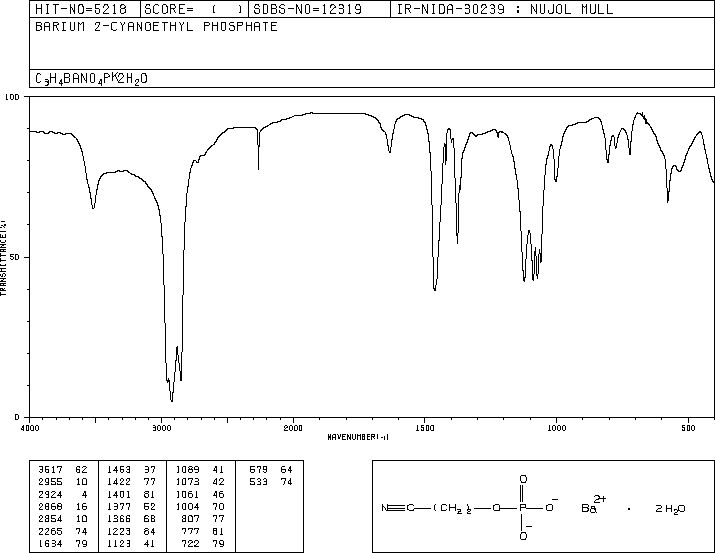The width and height of the screenshot is (715, 553).
Task: Click the TRANSMITTANCE y-axis title
Action: (3, 258)
